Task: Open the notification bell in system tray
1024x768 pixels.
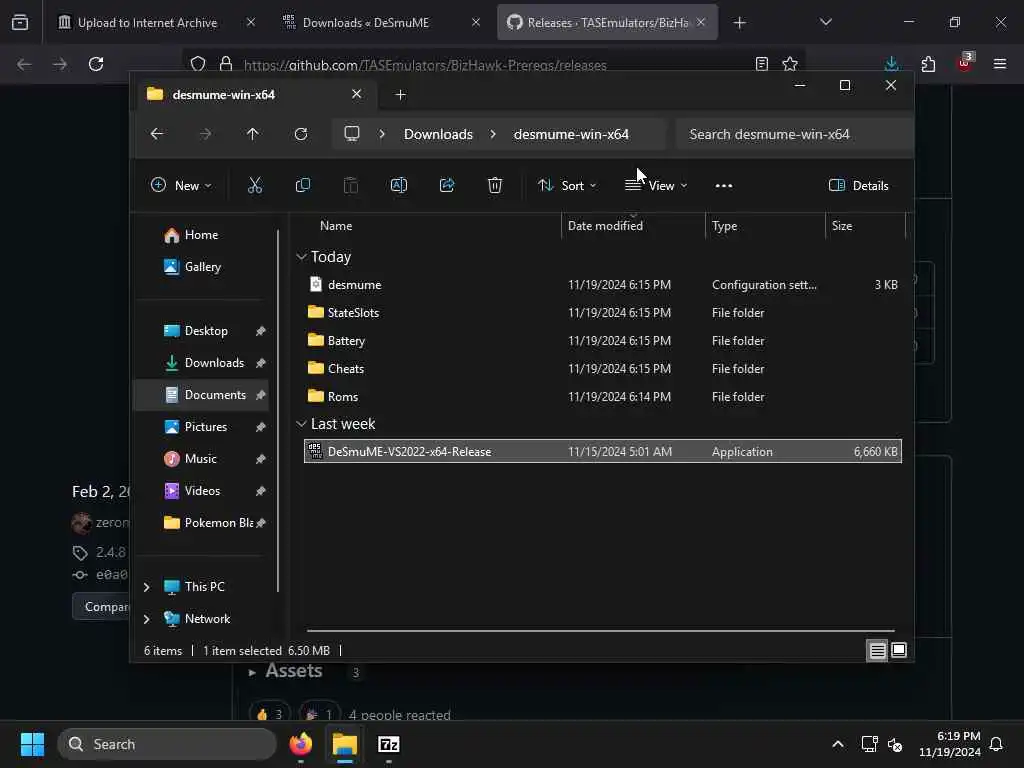Action: tap(996, 744)
